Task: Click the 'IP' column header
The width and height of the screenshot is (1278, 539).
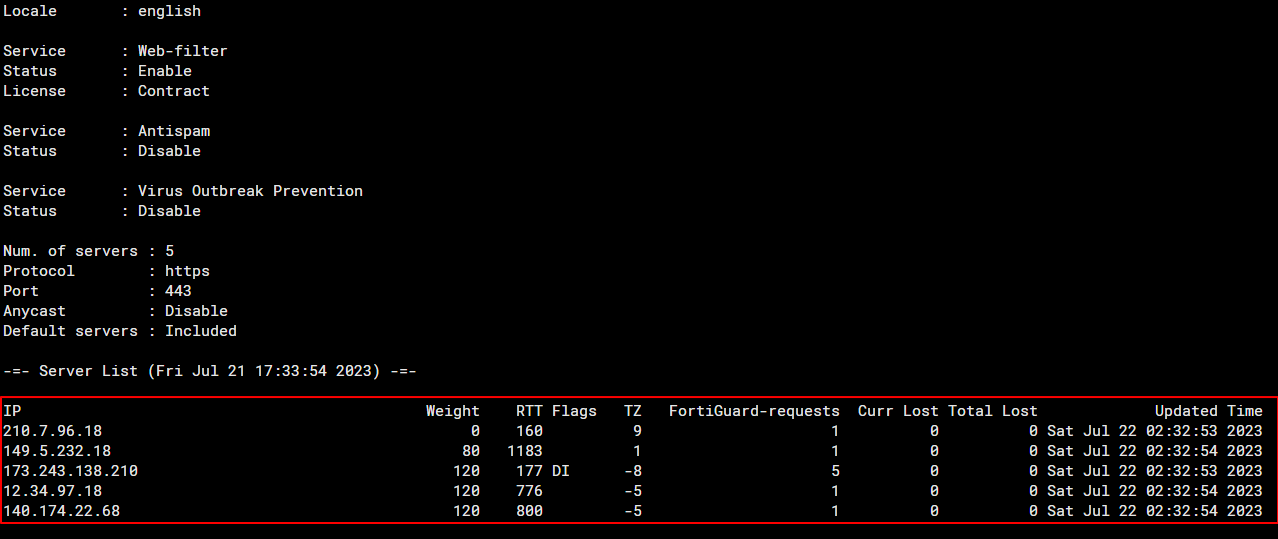Action: pos(12,411)
